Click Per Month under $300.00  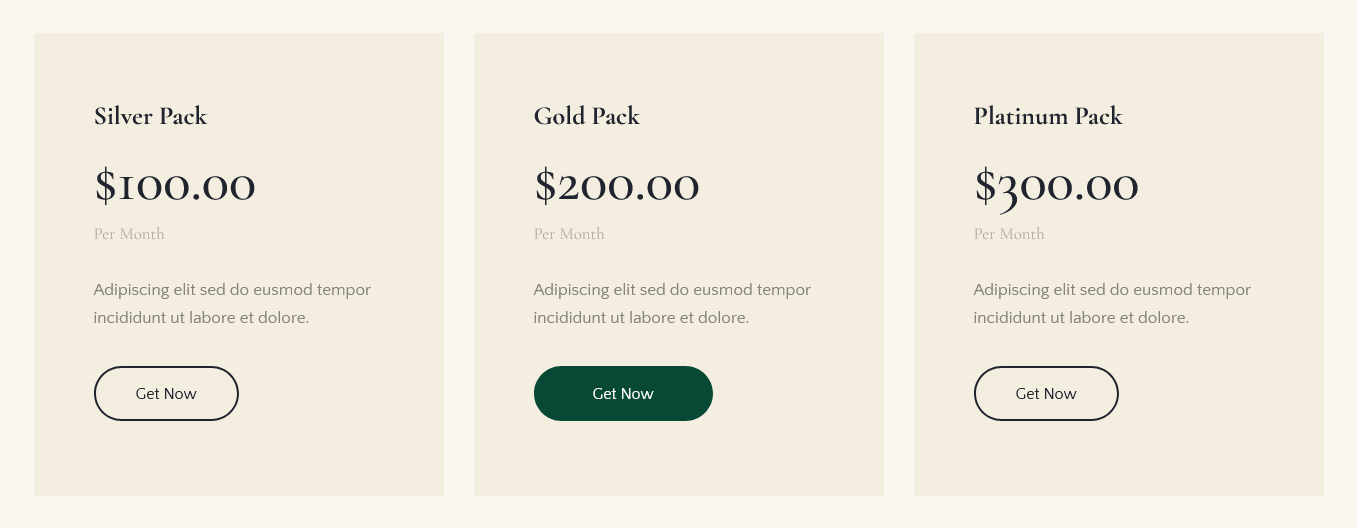[x=1009, y=234]
